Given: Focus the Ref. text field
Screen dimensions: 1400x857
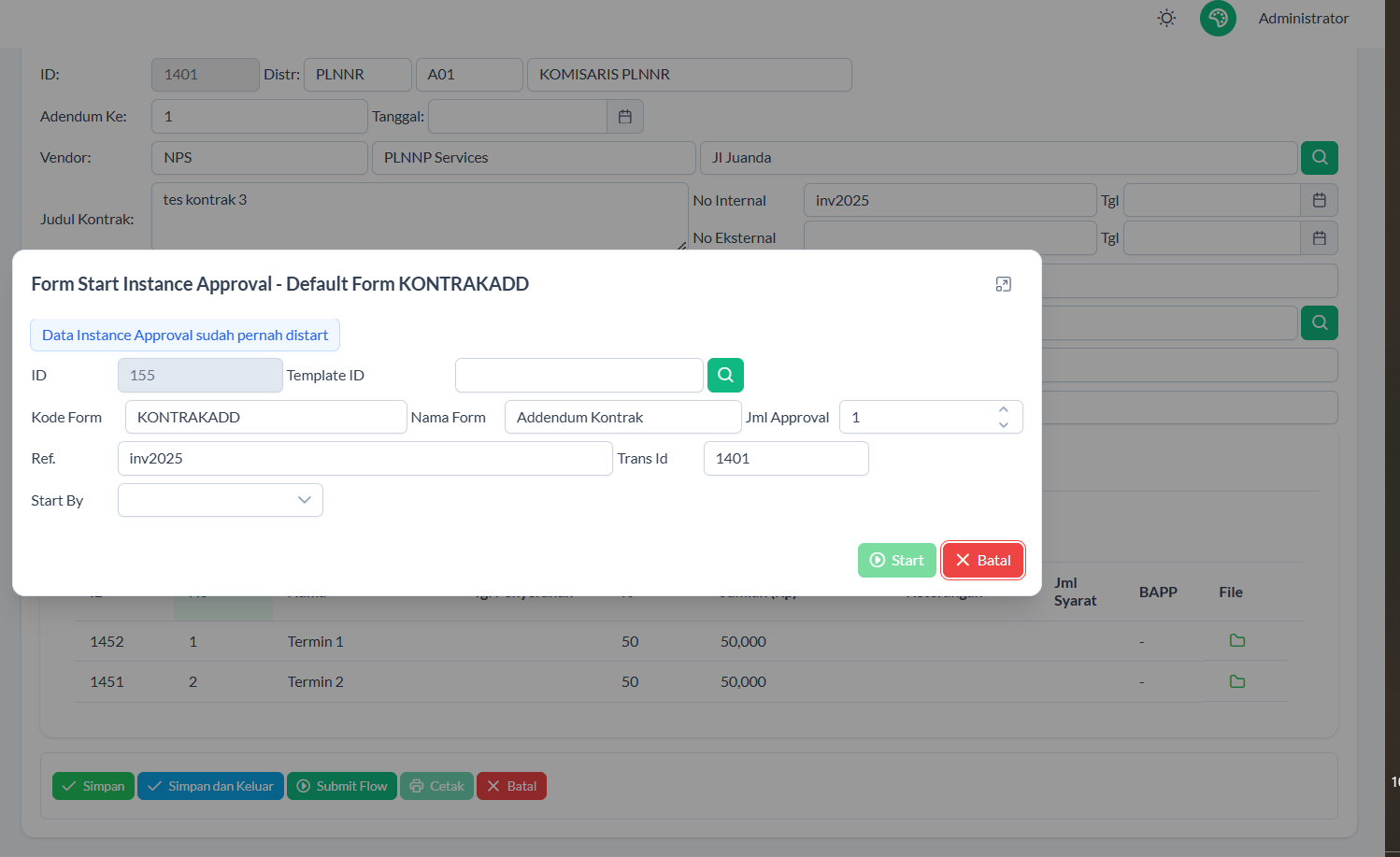Looking at the screenshot, I should [x=364, y=459].
